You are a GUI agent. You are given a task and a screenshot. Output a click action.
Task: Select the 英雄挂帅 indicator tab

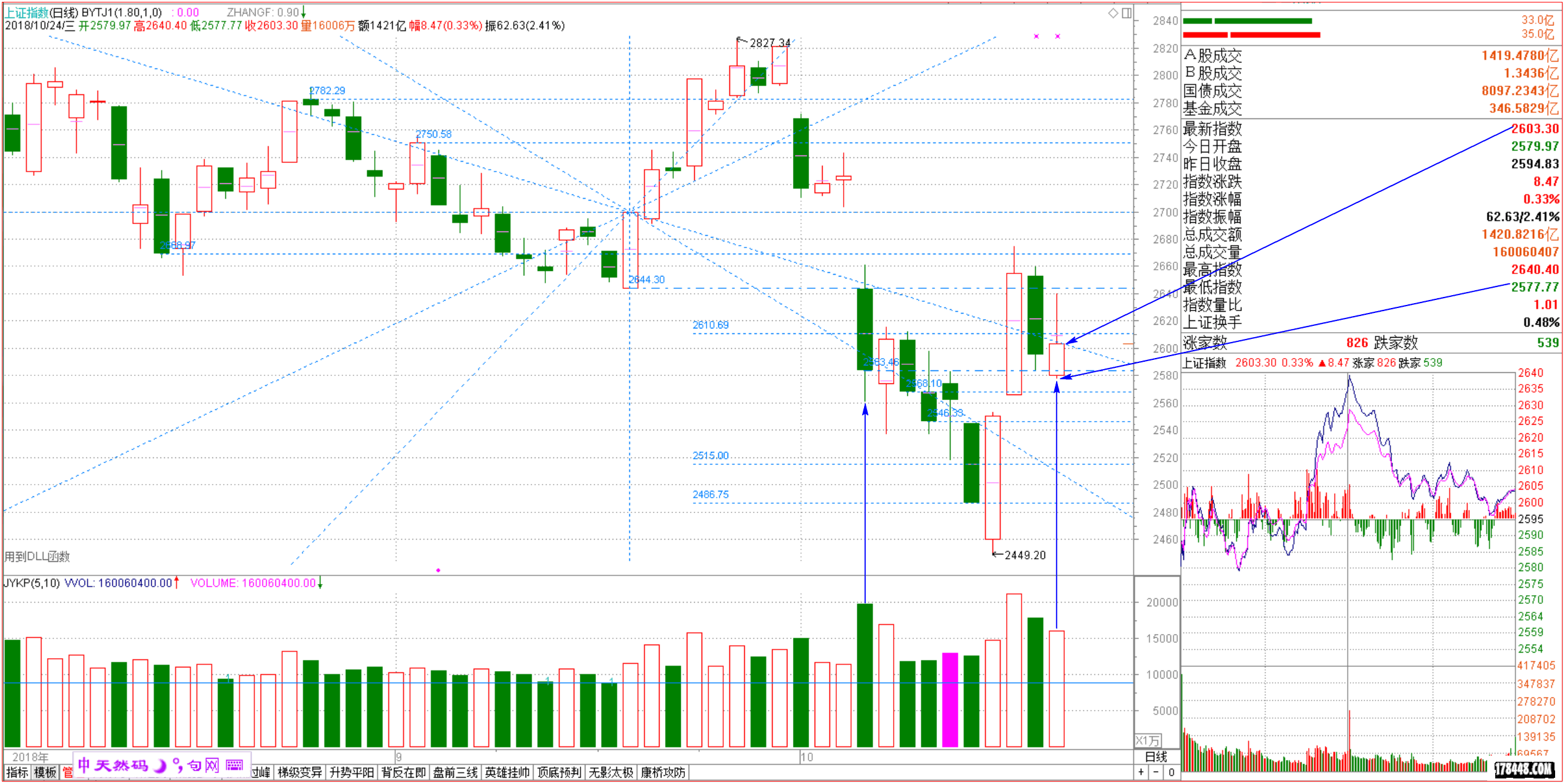pos(507,772)
